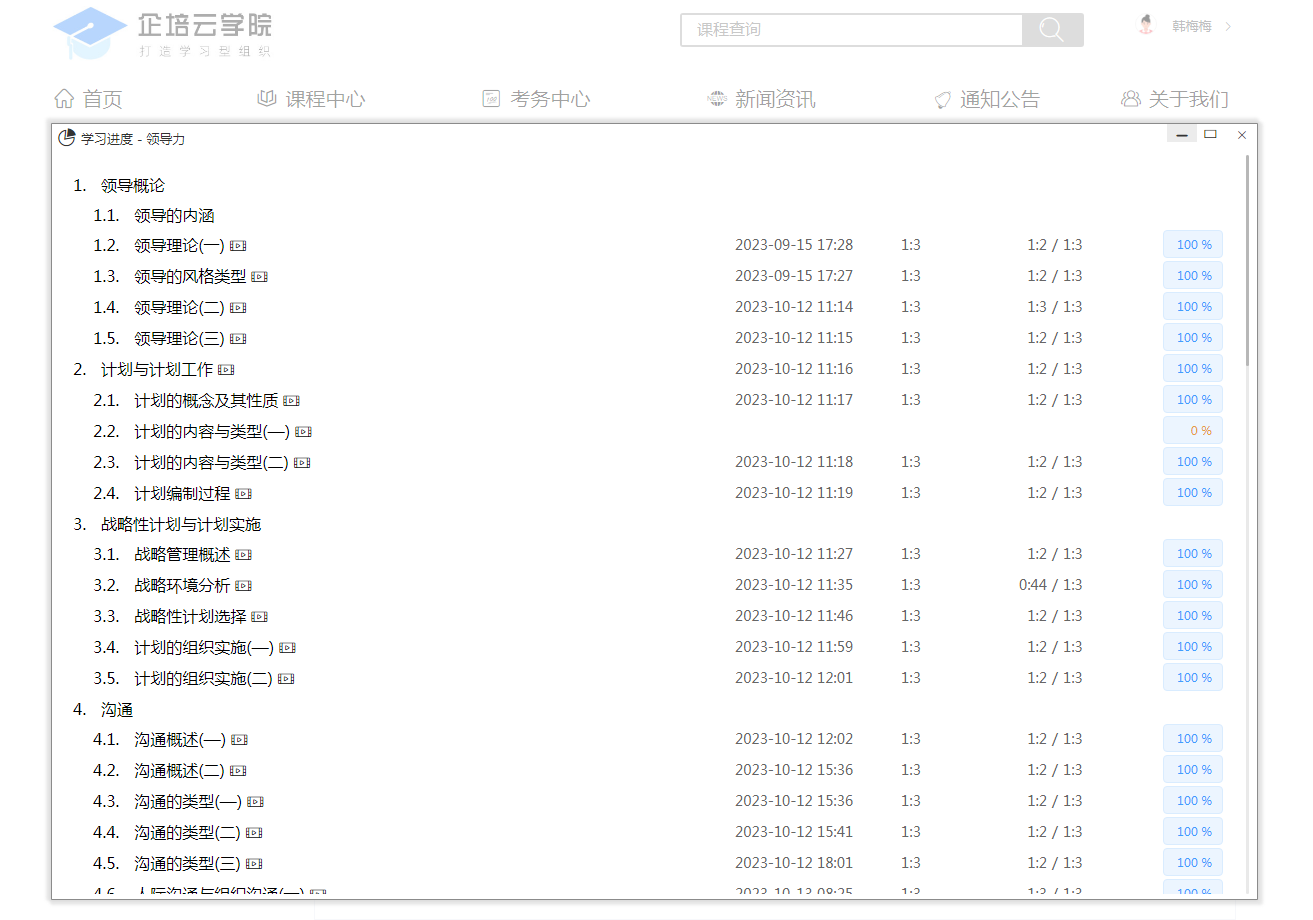1313x920 pixels.
Task: Click the 100 % badge for 沟通的类型(三)
Action: pyautogui.click(x=1193, y=863)
